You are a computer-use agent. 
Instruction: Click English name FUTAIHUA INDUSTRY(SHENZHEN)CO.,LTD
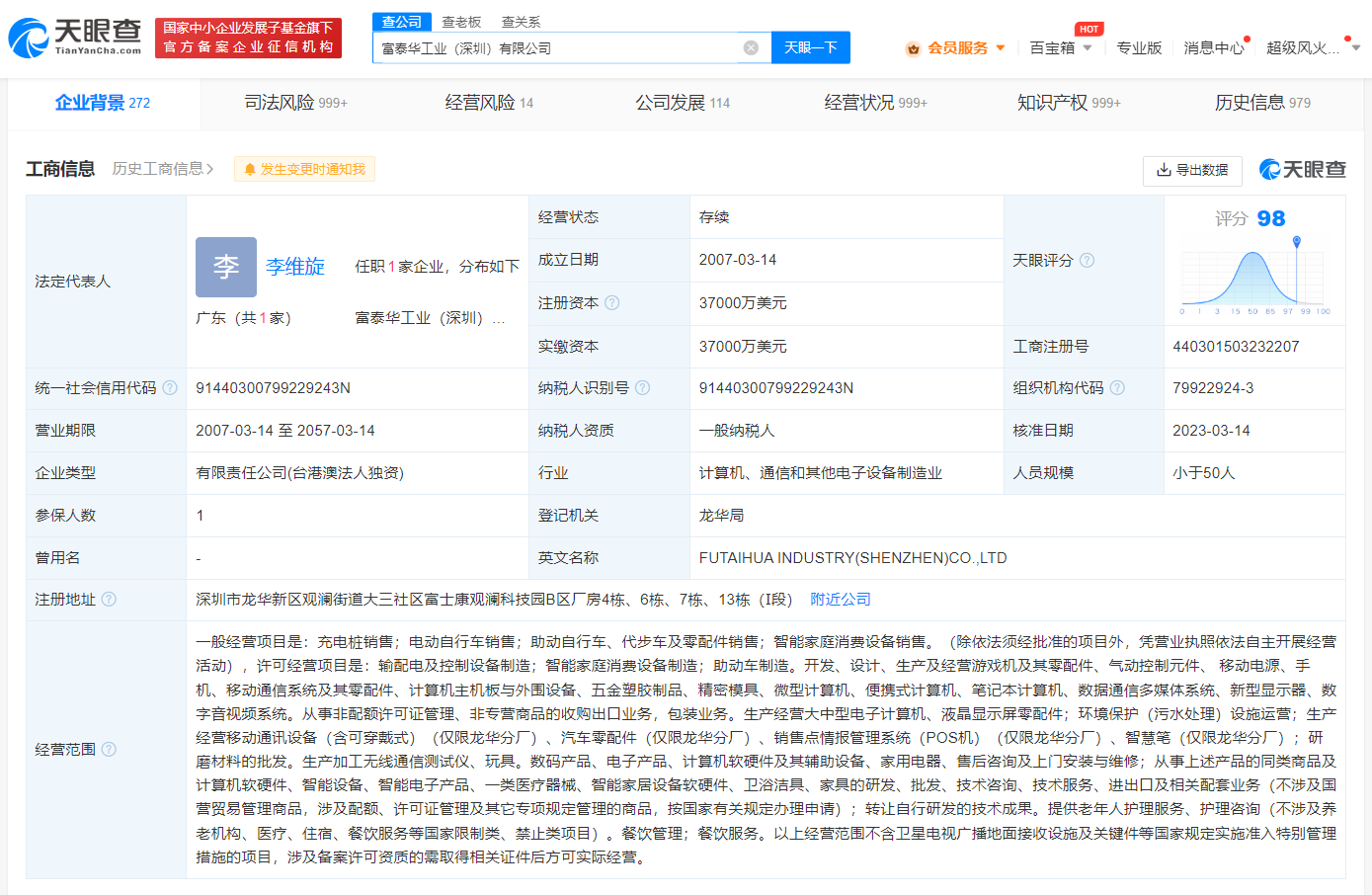click(853, 558)
